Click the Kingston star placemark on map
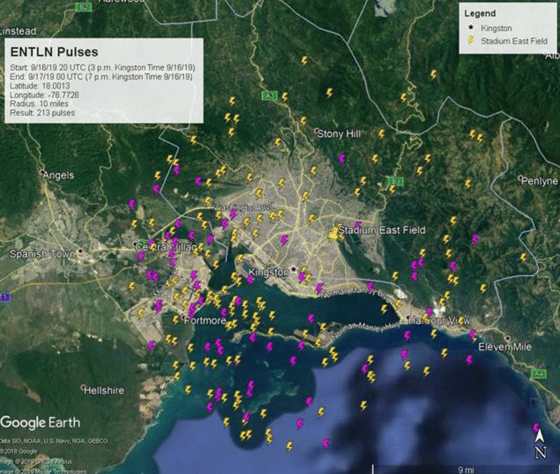560x474 pixels. [x=294, y=269]
